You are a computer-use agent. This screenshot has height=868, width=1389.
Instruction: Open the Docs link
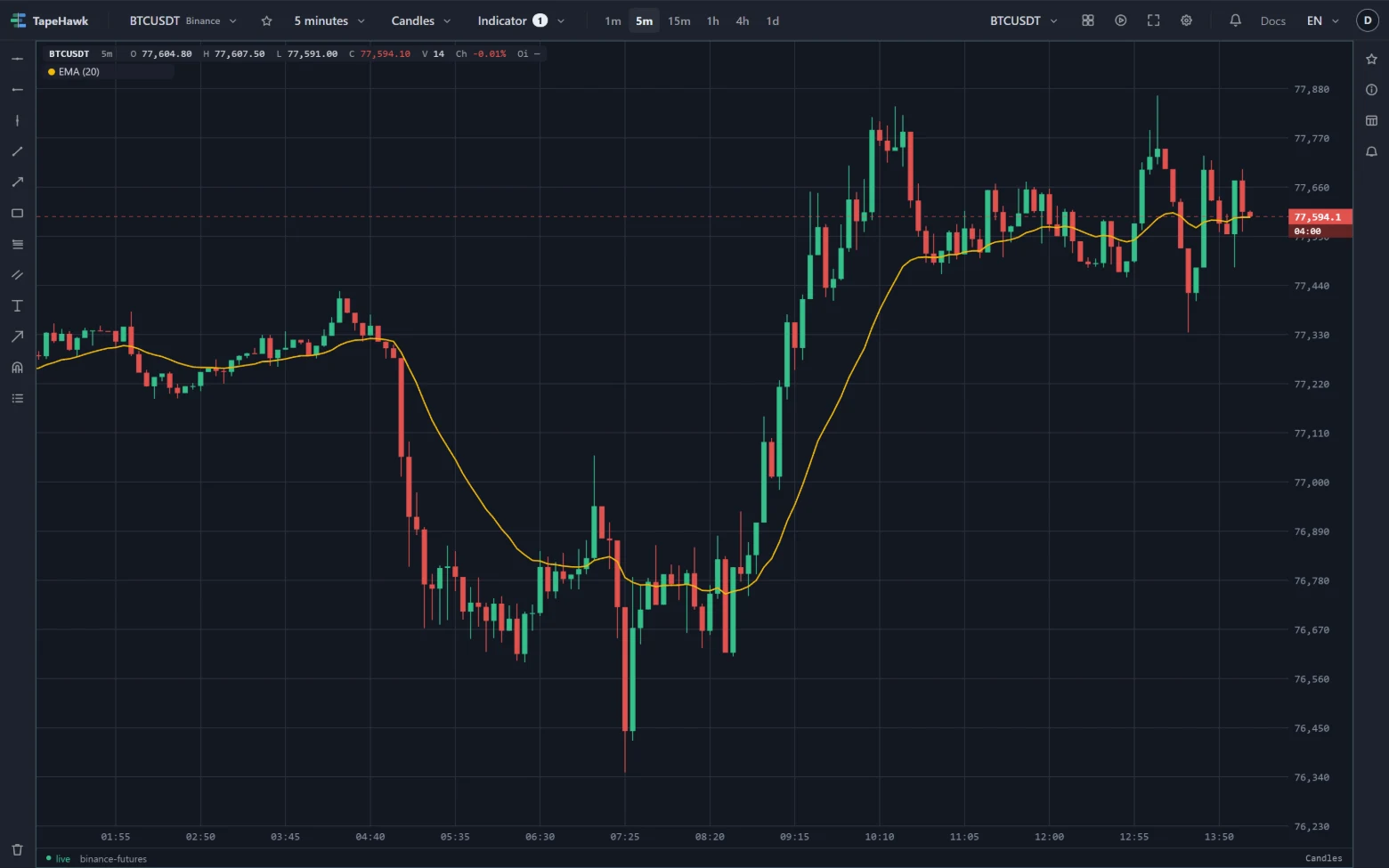tap(1272, 20)
